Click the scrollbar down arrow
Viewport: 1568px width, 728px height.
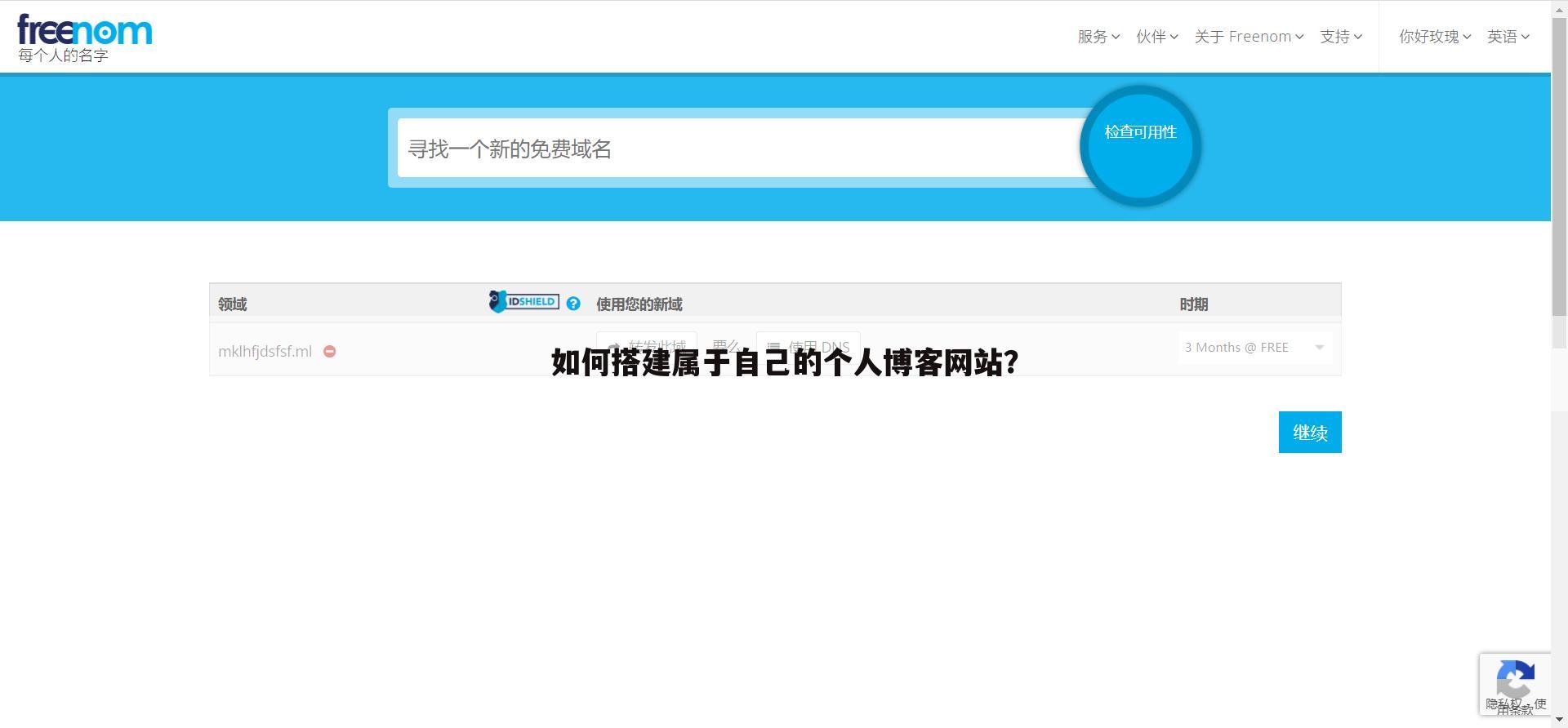coord(1559,721)
